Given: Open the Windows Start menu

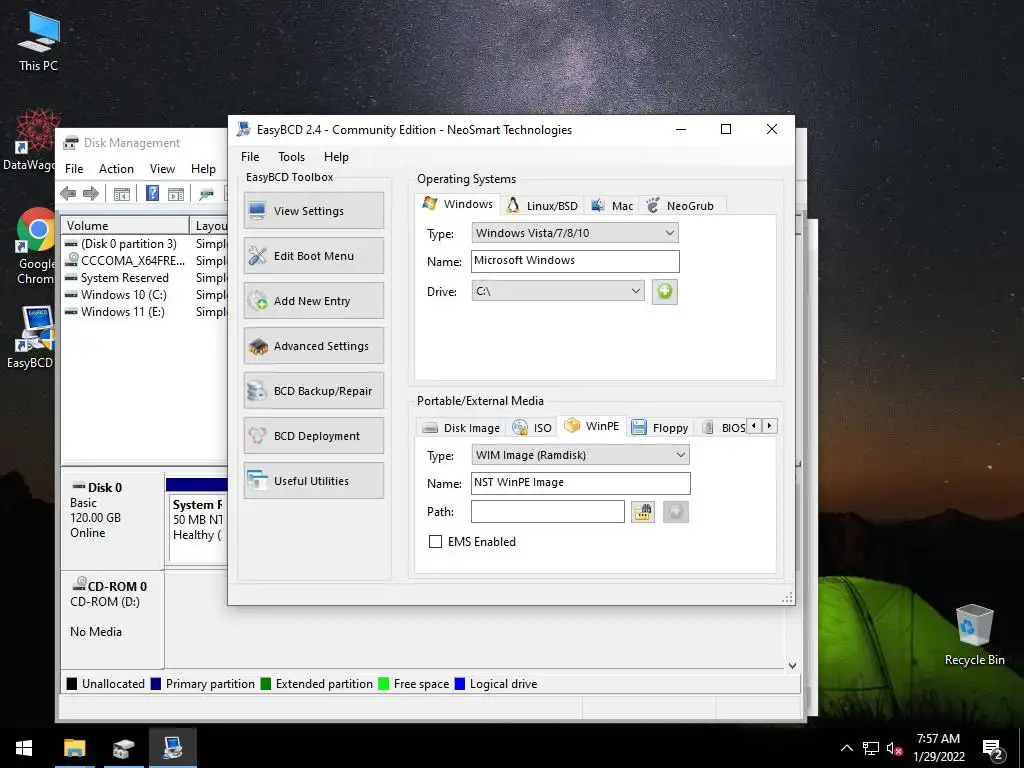Looking at the screenshot, I should click(24, 748).
